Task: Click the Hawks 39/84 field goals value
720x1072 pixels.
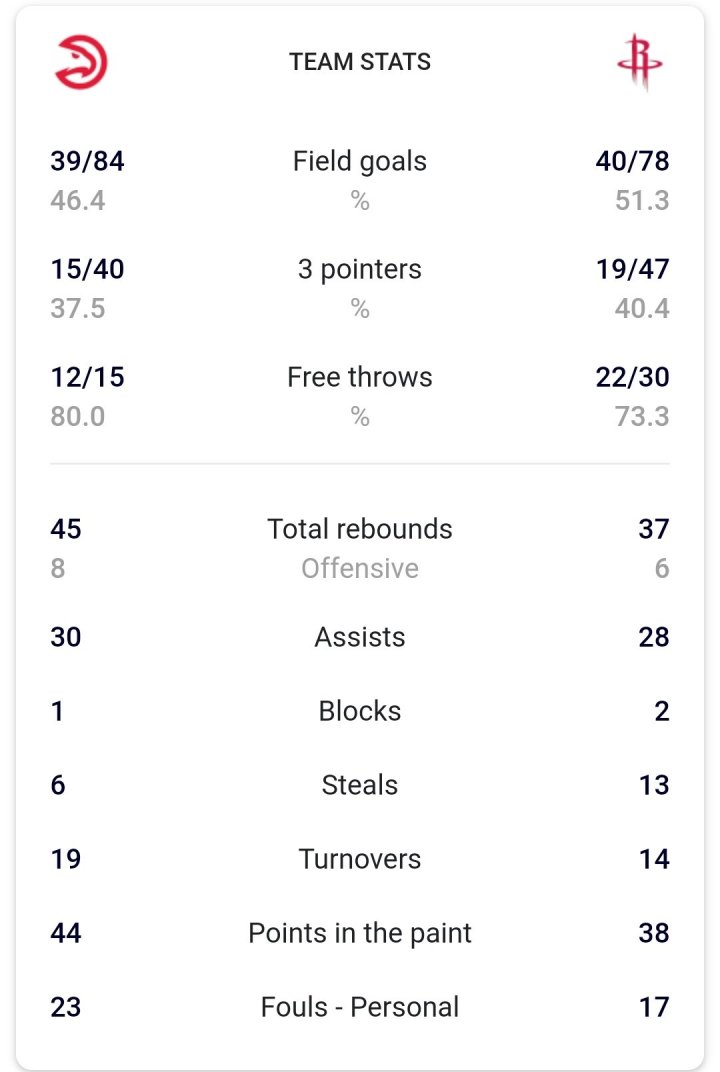Action: pyautogui.click(x=87, y=161)
